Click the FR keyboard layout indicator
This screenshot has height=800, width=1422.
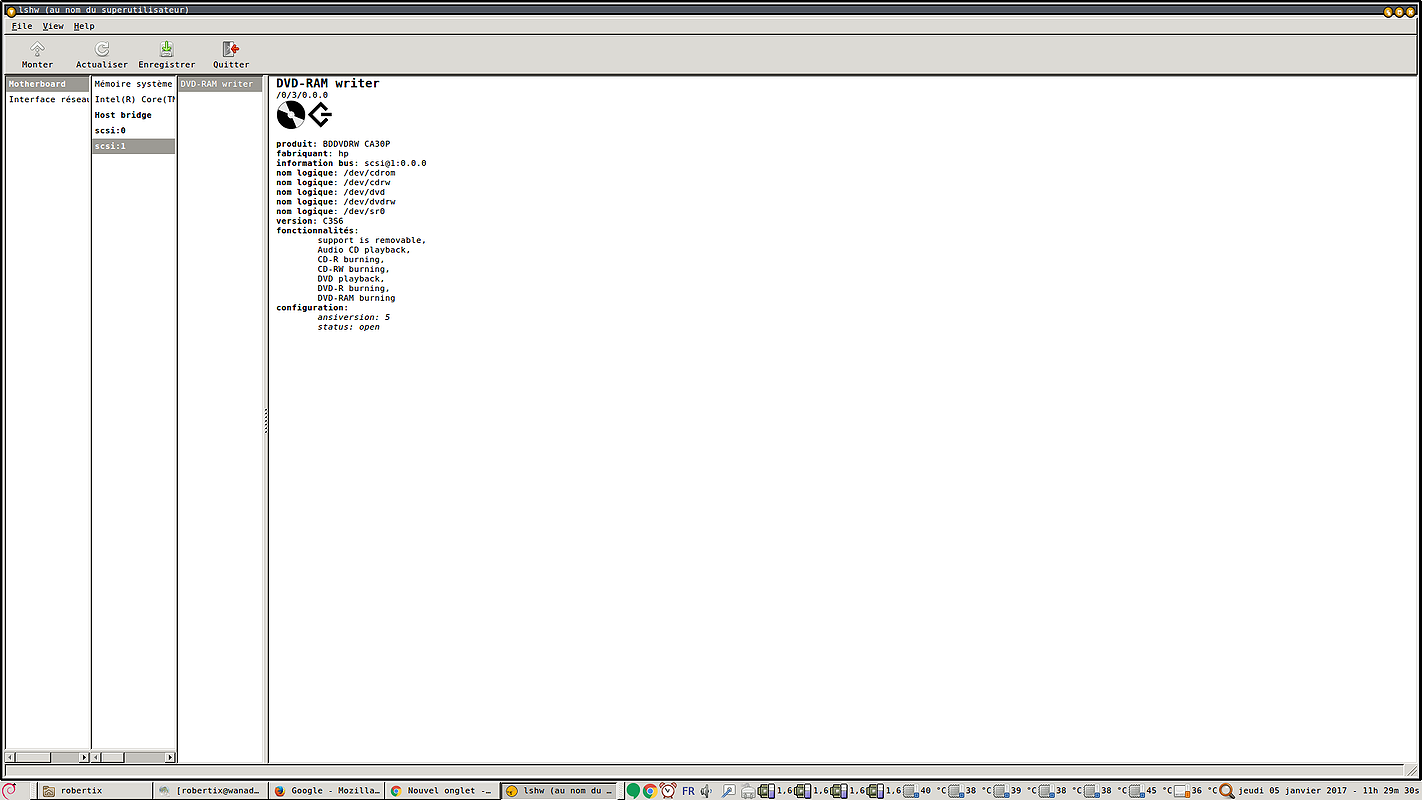click(688, 791)
